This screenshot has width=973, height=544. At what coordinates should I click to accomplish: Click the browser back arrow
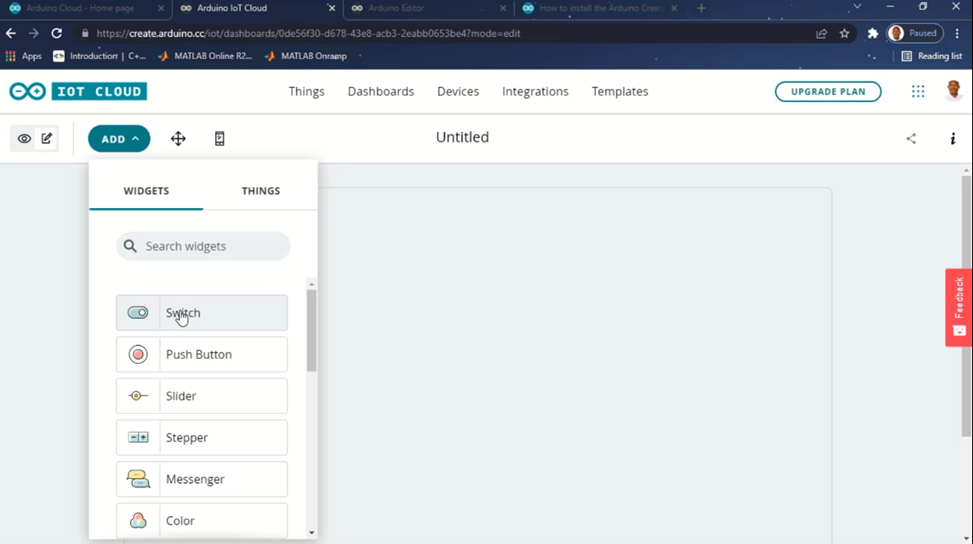click(x=11, y=33)
